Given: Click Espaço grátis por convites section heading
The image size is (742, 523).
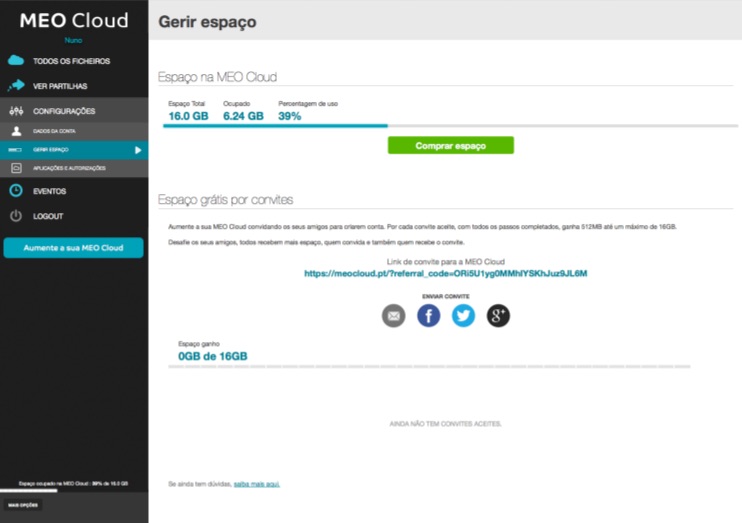Looking at the screenshot, I should point(225,200).
